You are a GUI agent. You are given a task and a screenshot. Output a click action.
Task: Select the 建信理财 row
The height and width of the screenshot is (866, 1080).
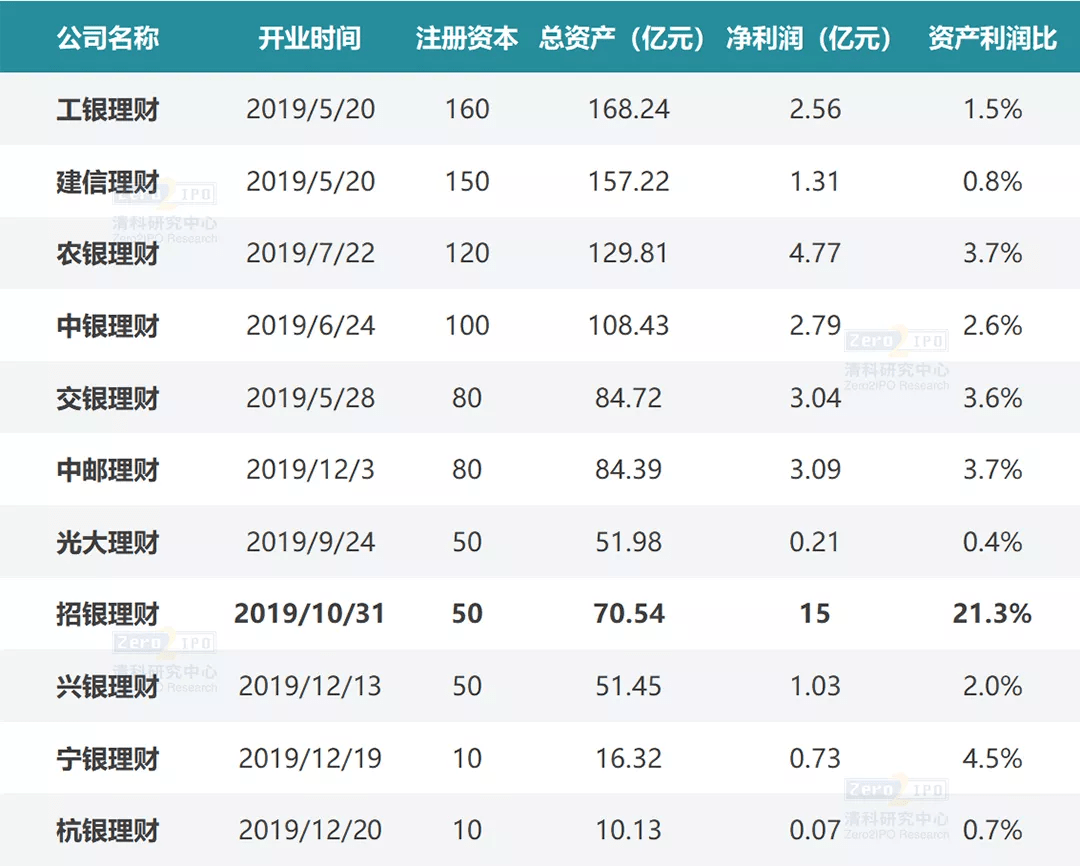108,182
